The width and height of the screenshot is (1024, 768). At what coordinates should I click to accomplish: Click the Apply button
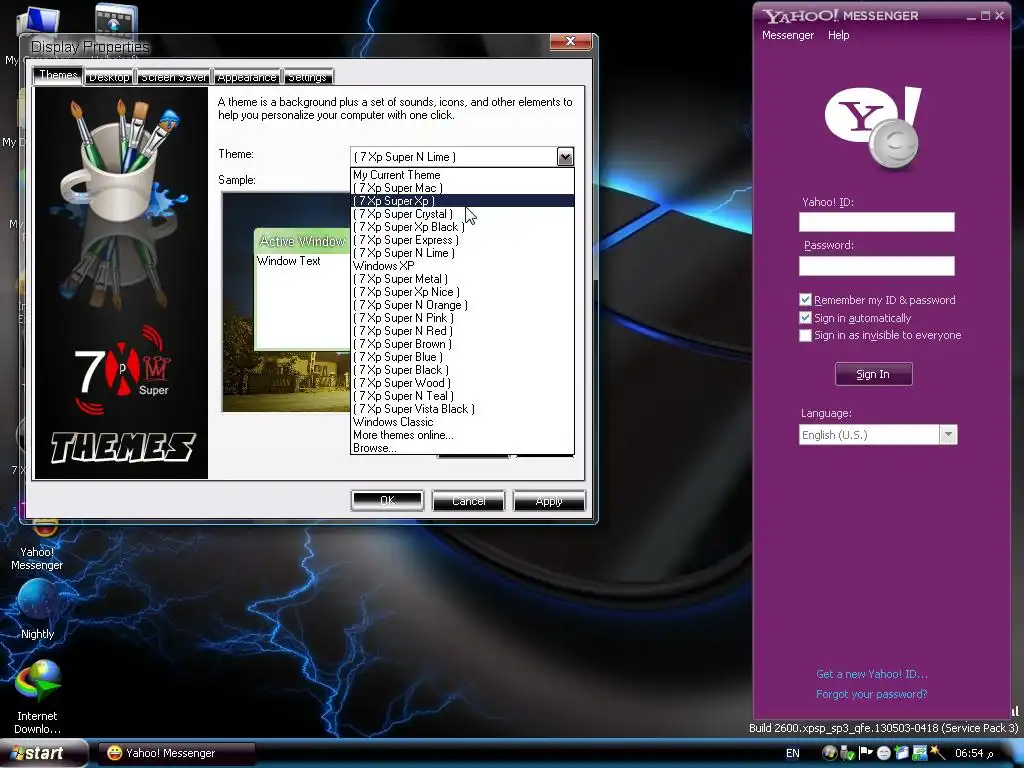[x=549, y=501]
